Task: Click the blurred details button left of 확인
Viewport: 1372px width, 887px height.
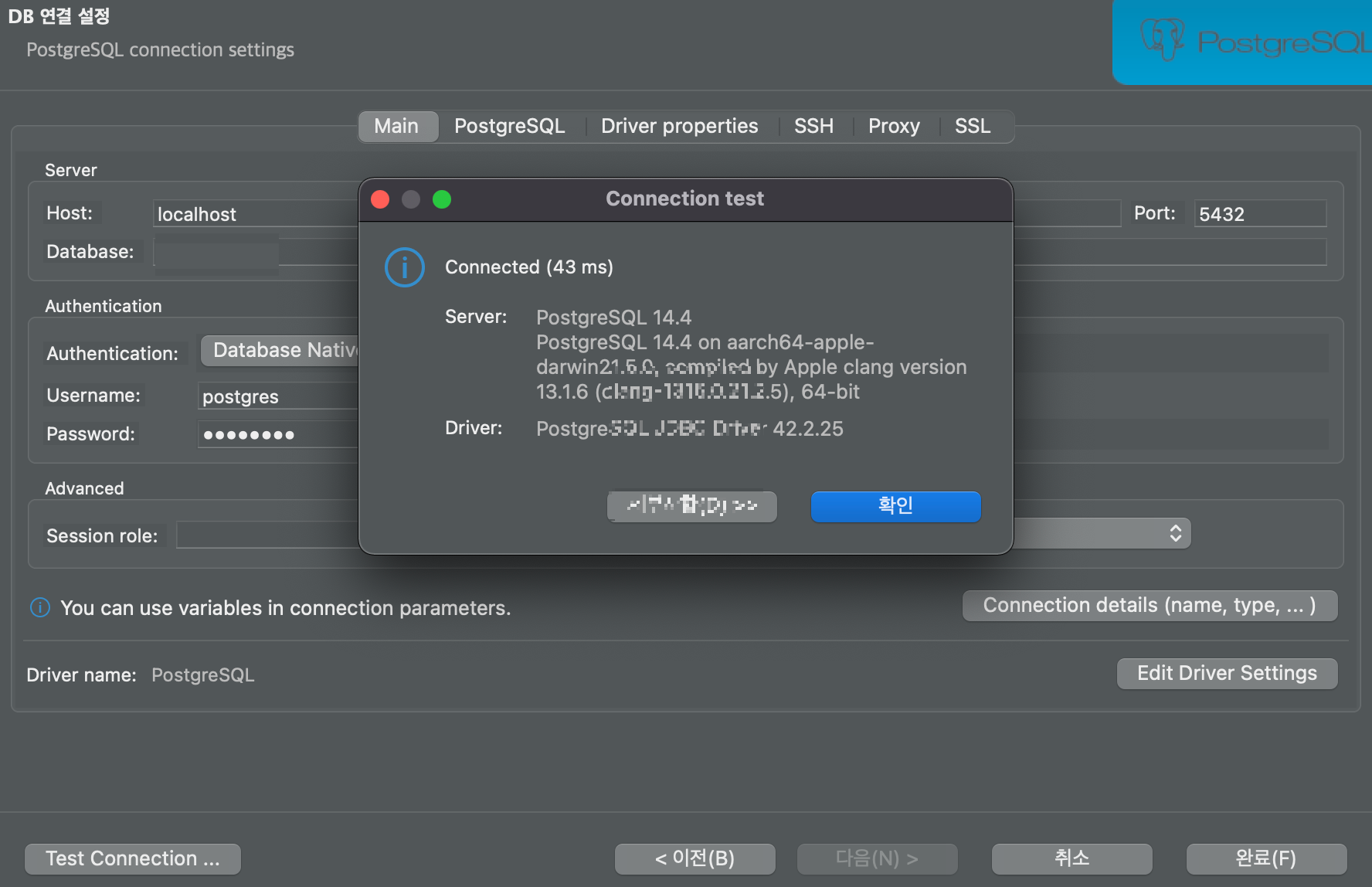Action: coord(692,506)
